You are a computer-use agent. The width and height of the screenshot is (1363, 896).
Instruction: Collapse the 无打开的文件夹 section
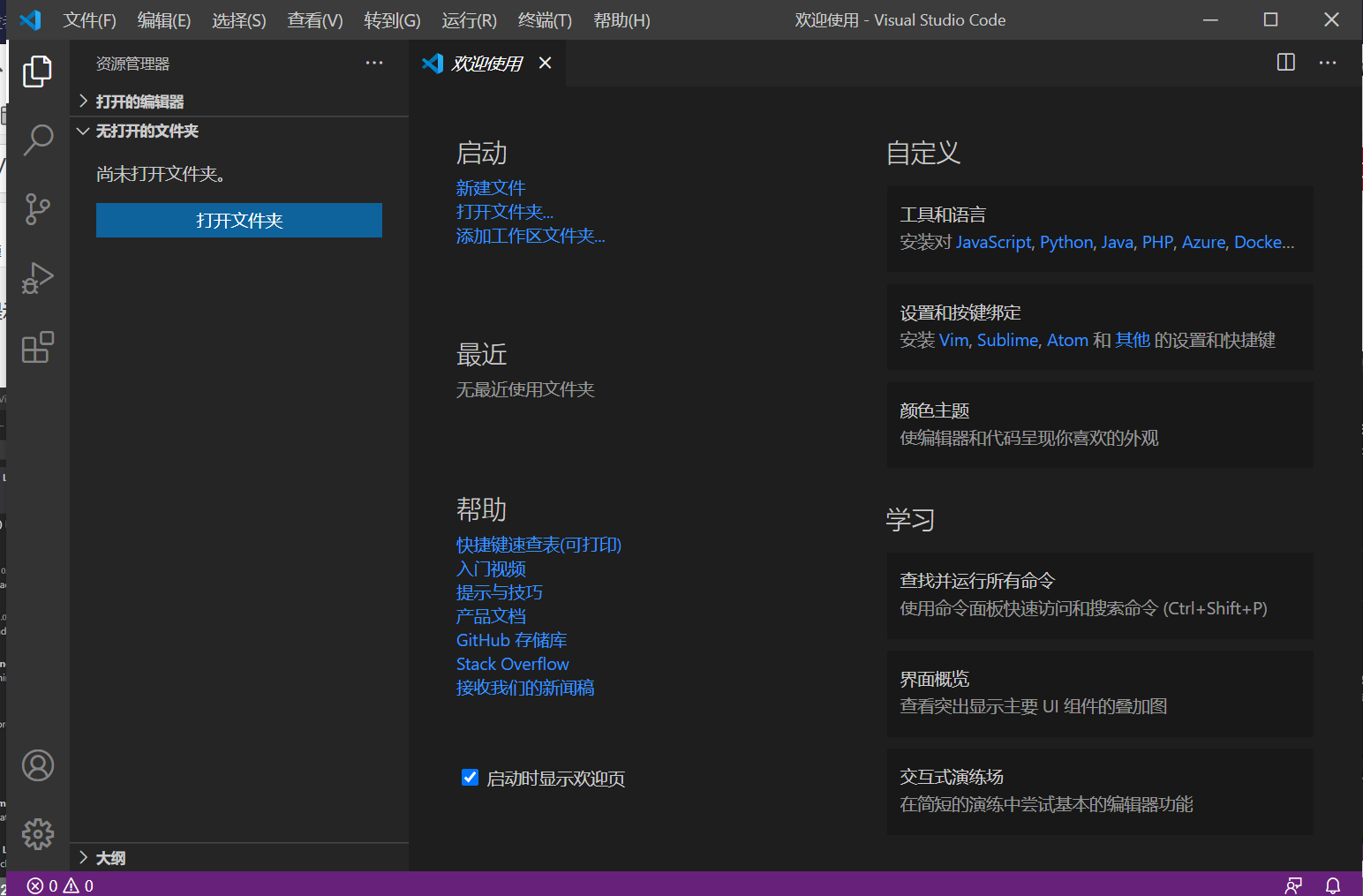238,131
